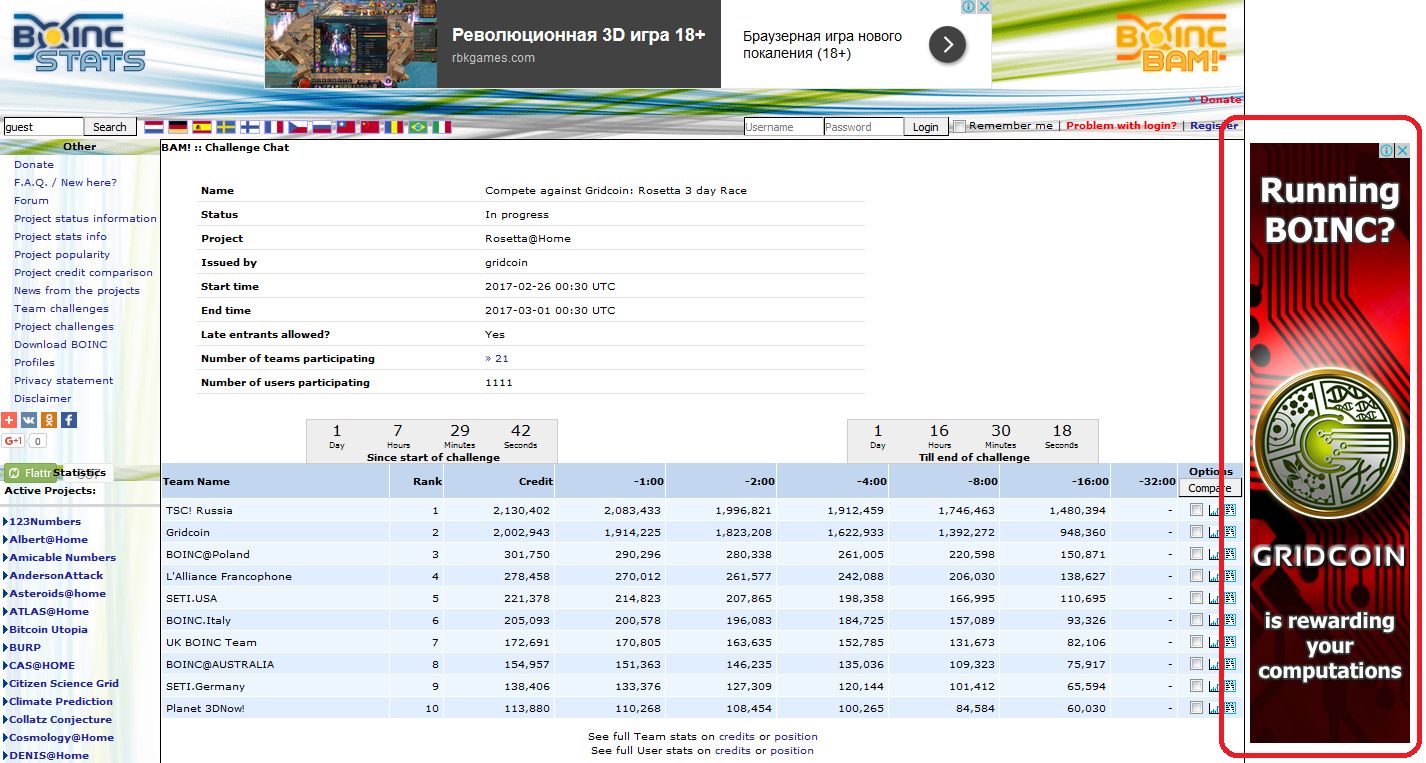Select the compare checkbox for BOINC.Italy

(x=1196, y=620)
